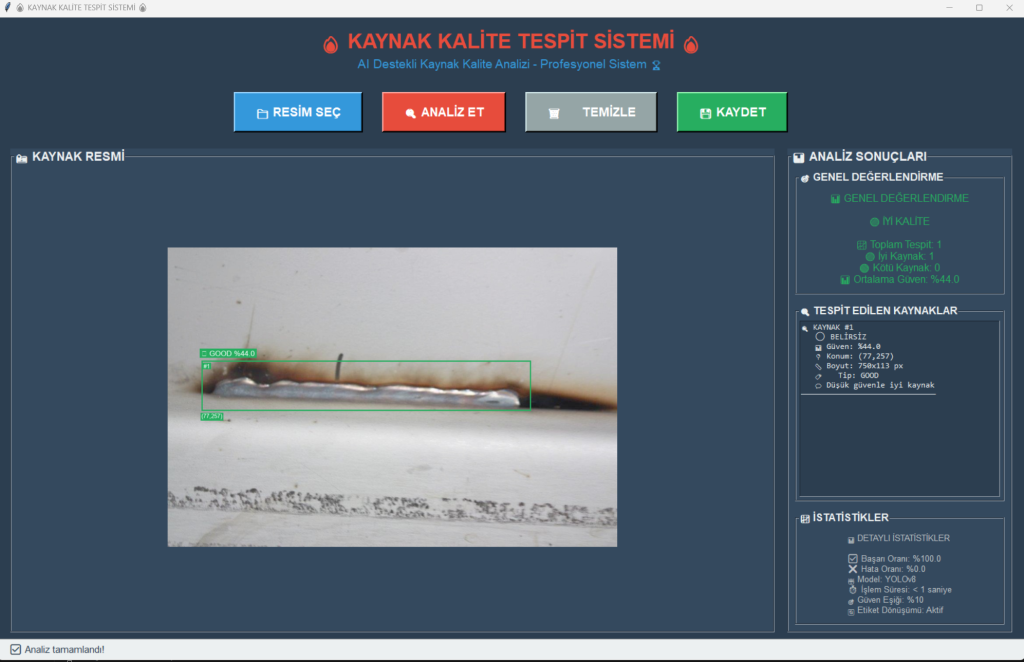Click the X icon next to Hata Oranı
This screenshot has width=1024, height=662.
[853, 569]
